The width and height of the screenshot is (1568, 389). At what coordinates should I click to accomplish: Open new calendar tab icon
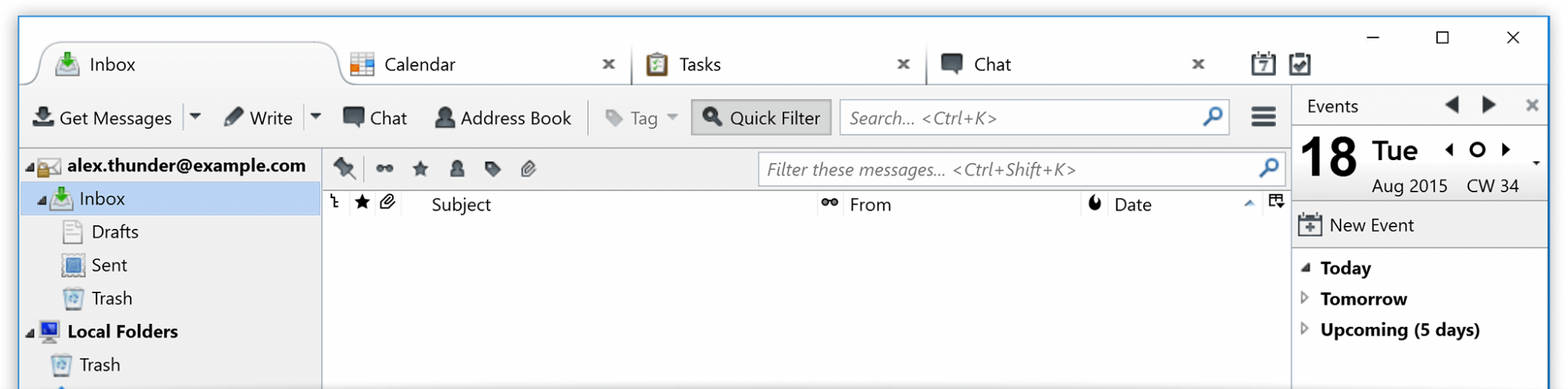point(1263,64)
